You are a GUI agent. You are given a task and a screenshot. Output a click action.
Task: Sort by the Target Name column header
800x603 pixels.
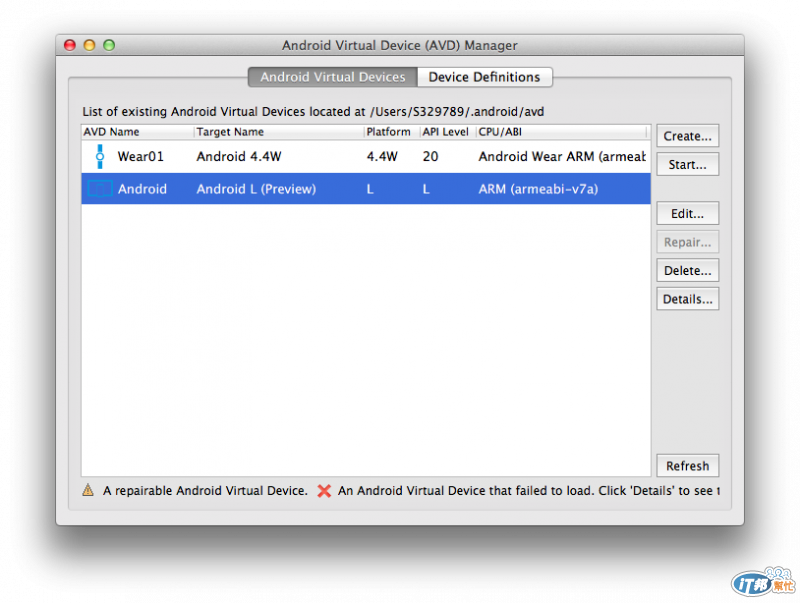pos(279,132)
